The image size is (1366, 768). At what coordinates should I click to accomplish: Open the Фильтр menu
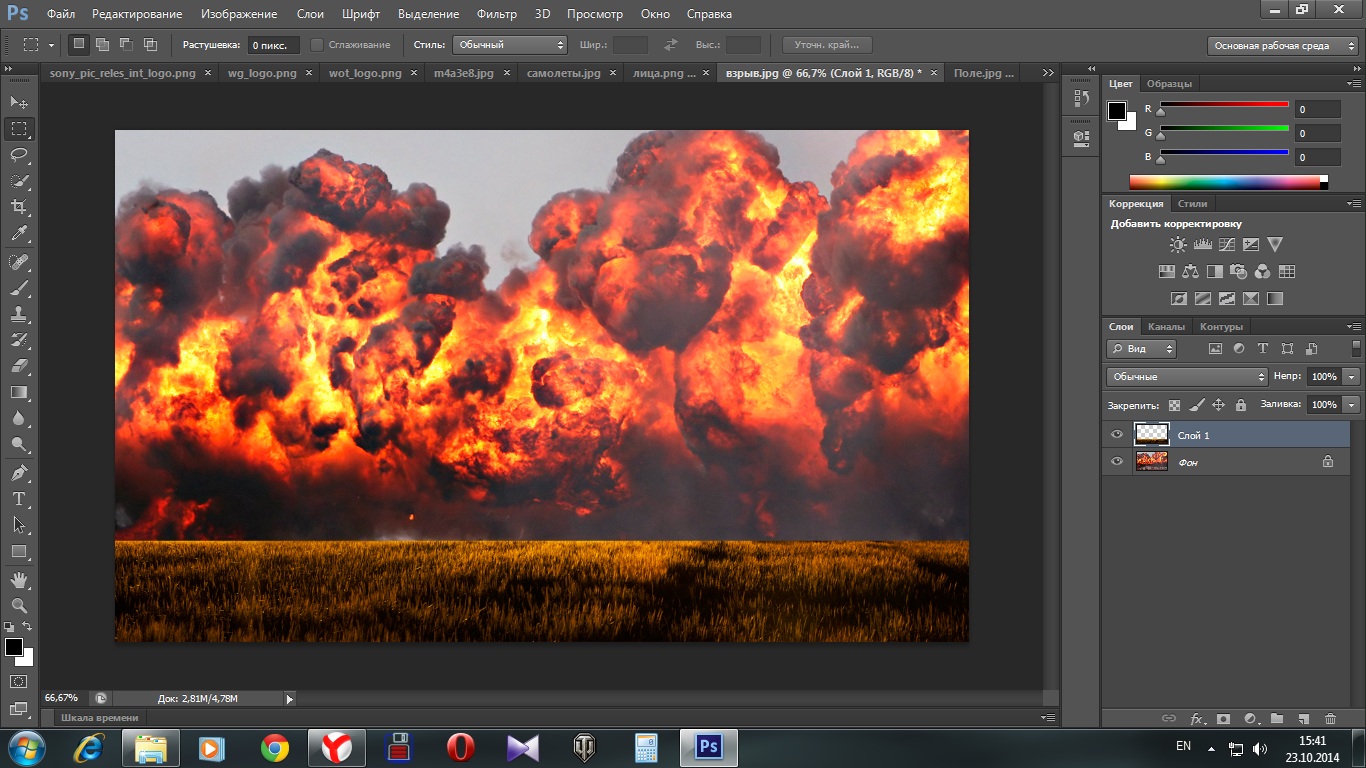coord(496,14)
